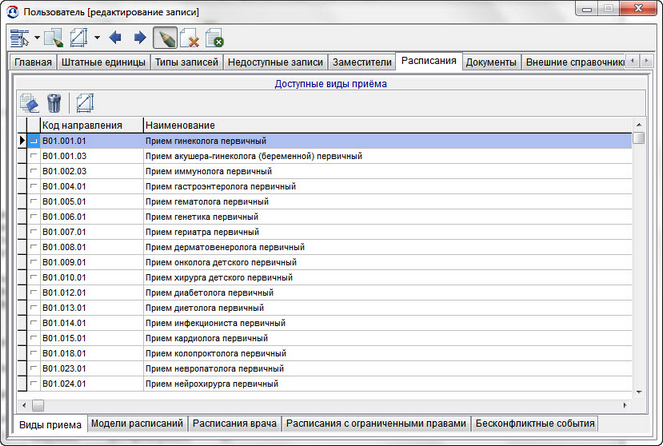This screenshot has height=446, width=663.
Task: Click the edit record document icon in main toolbar
Action: pos(54,38)
